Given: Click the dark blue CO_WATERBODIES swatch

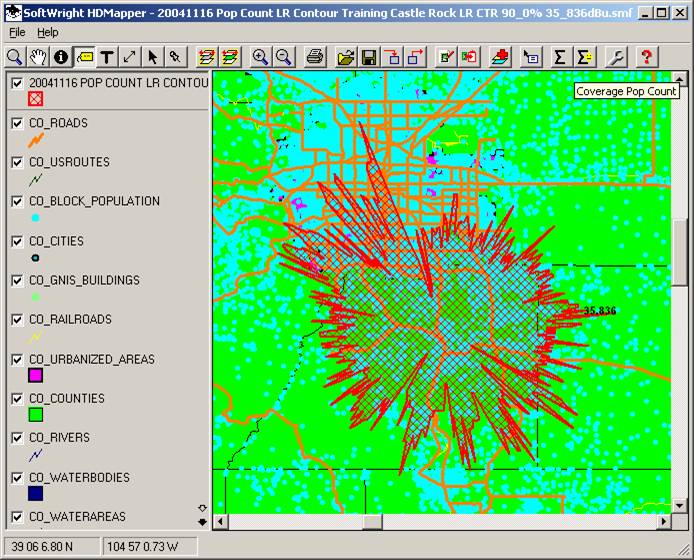Looking at the screenshot, I should [35, 494].
